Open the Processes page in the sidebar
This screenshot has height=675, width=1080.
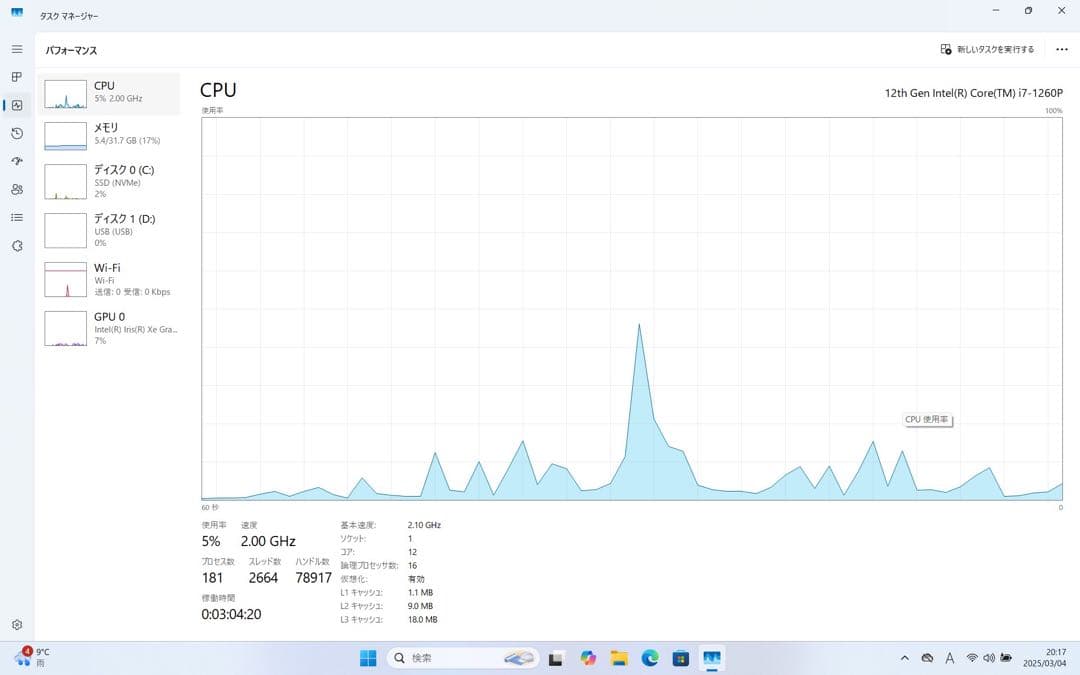click(16, 77)
